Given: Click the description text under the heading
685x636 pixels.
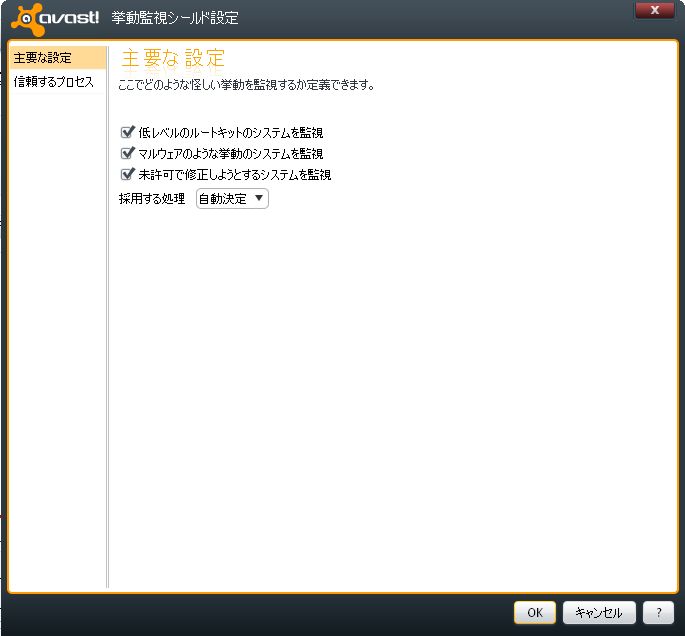Looking at the screenshot, I should (x=246, y=85).
